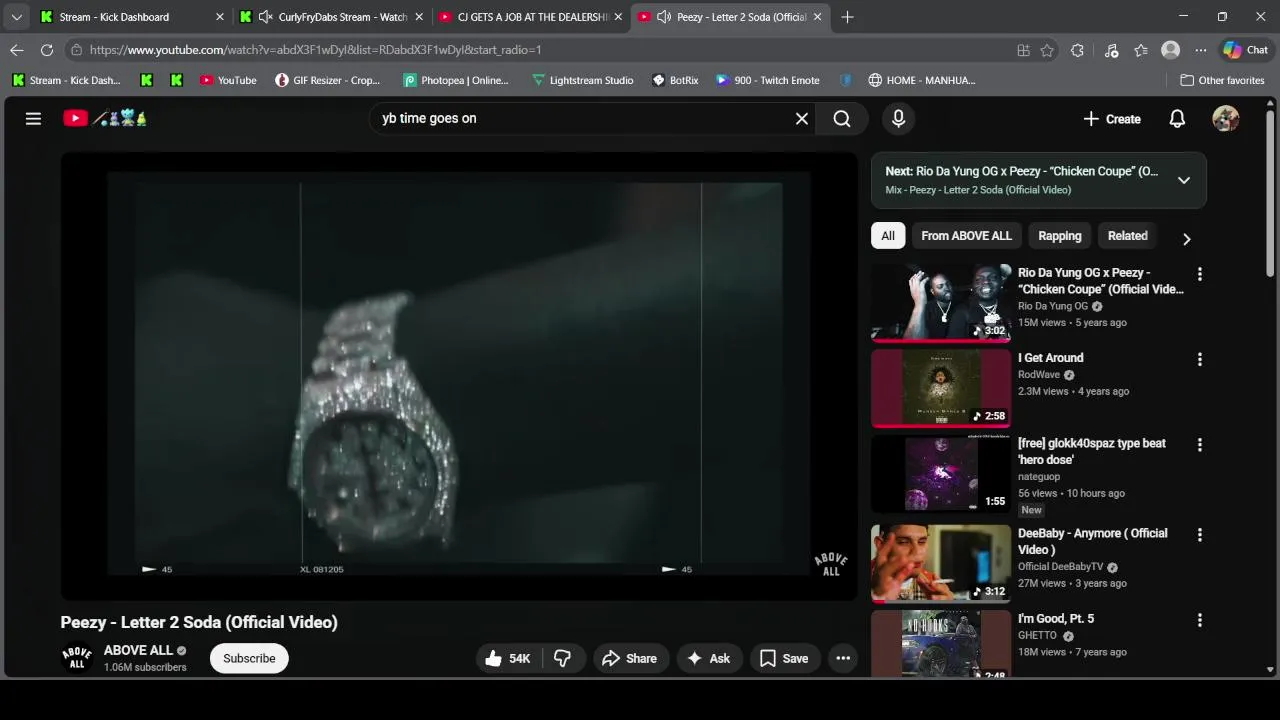Open Chicken Coupe video thumbnail

click(x=941, y=302)
